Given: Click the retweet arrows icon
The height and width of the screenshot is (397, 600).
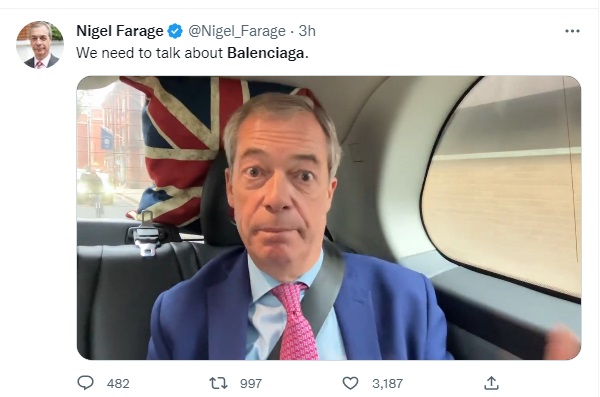Looking at the screenshot, I should [218, 383].
